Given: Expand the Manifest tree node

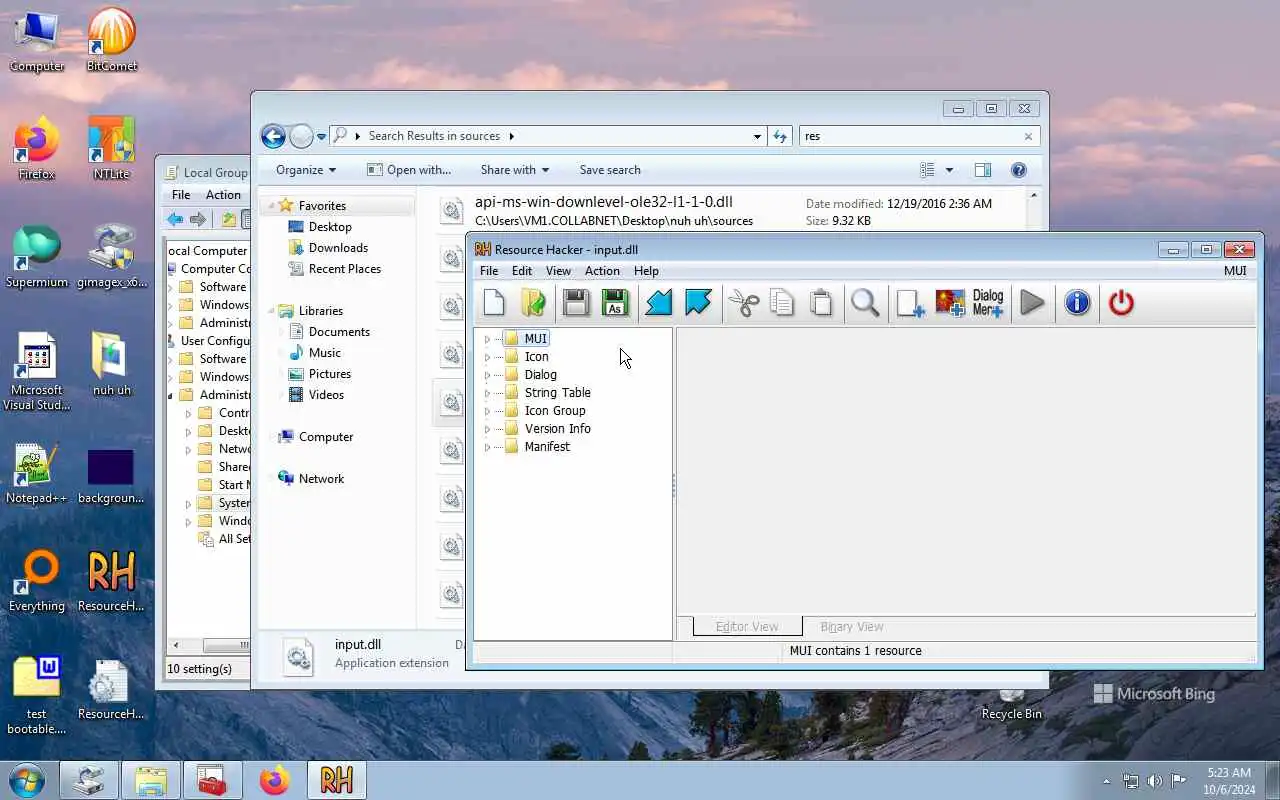Looking at the screenshot, I should tap(488, 447).
